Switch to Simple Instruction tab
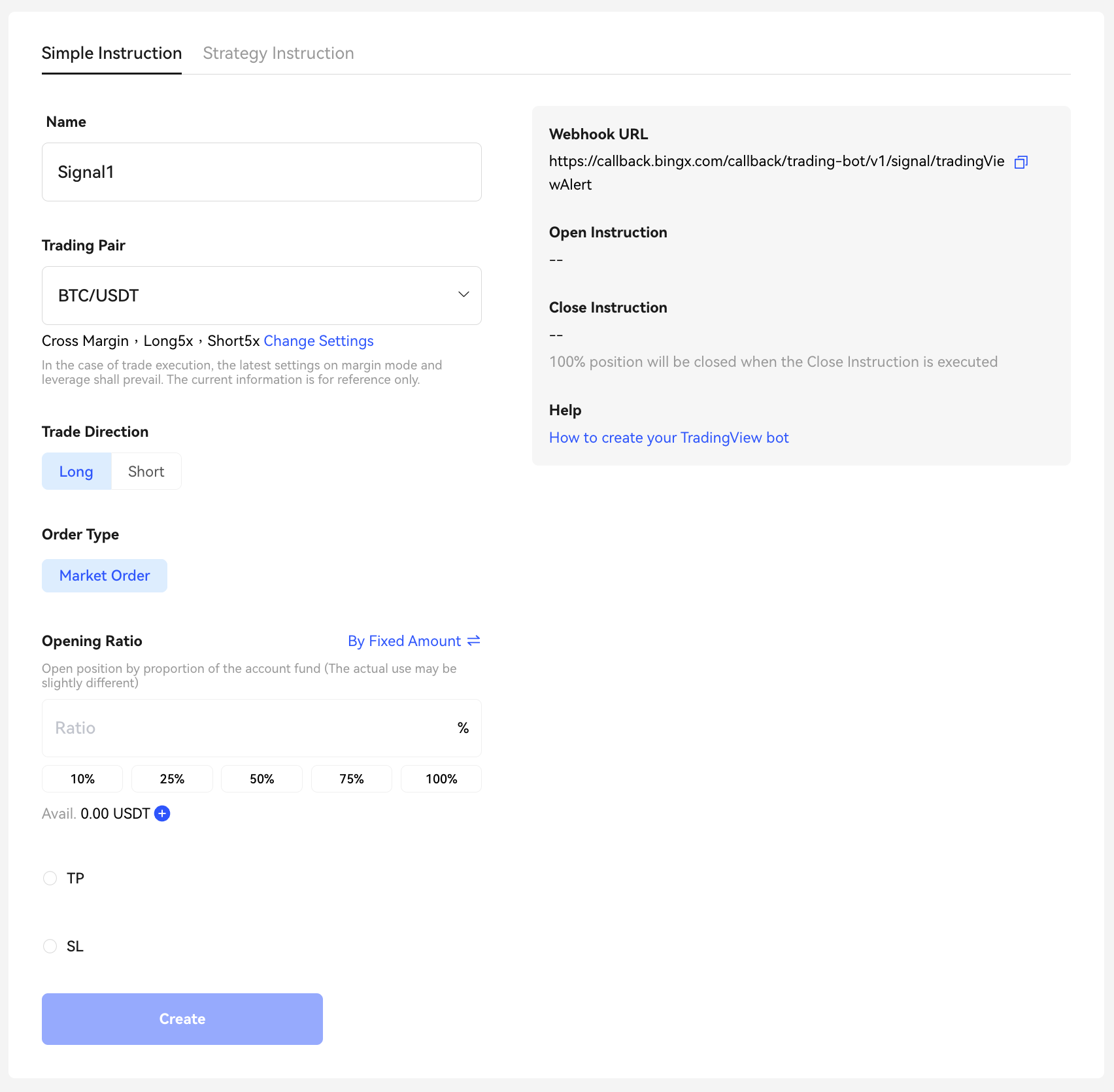This screenshot has height=1092, width=1114. tap(112, 54)
